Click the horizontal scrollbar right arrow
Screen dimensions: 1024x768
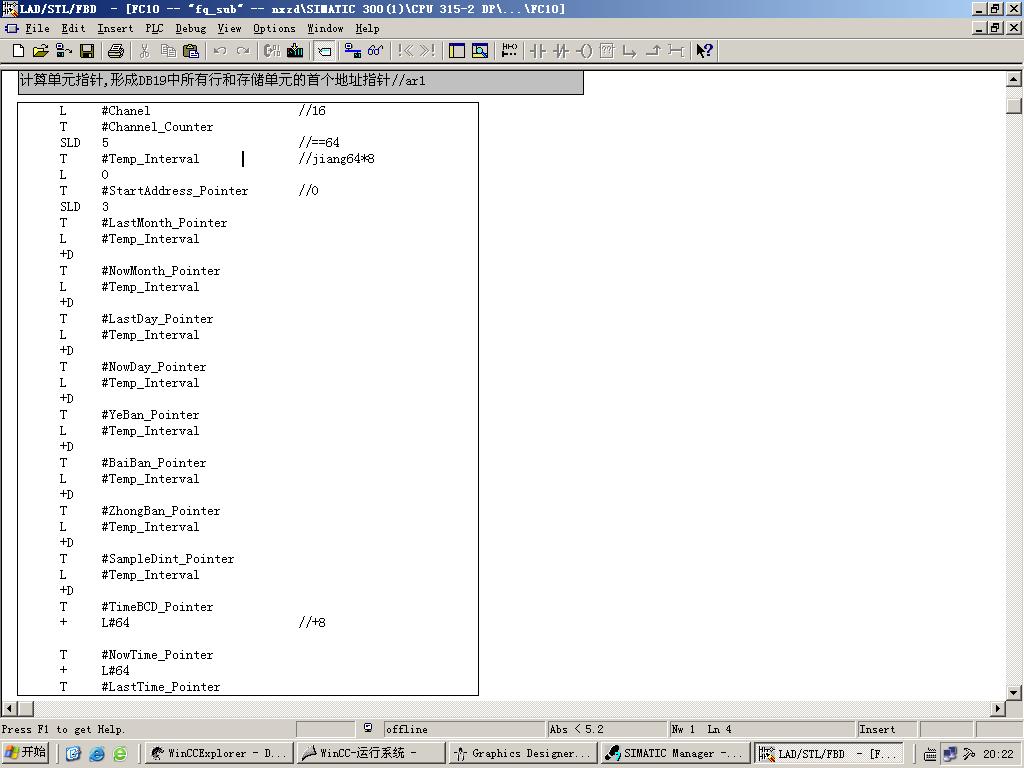[997, 709]
